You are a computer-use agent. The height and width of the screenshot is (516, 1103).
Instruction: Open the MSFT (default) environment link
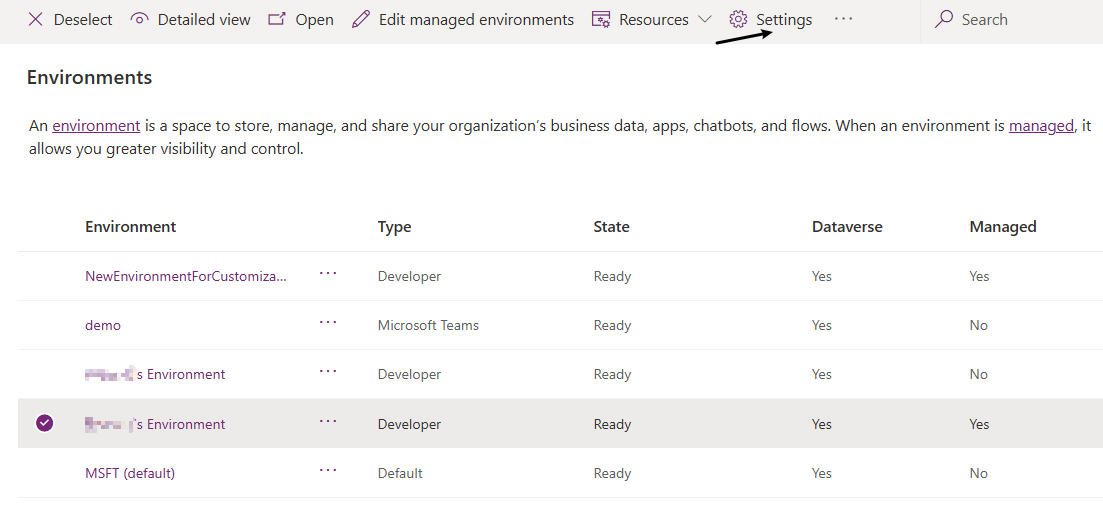(x=130, y=473)
